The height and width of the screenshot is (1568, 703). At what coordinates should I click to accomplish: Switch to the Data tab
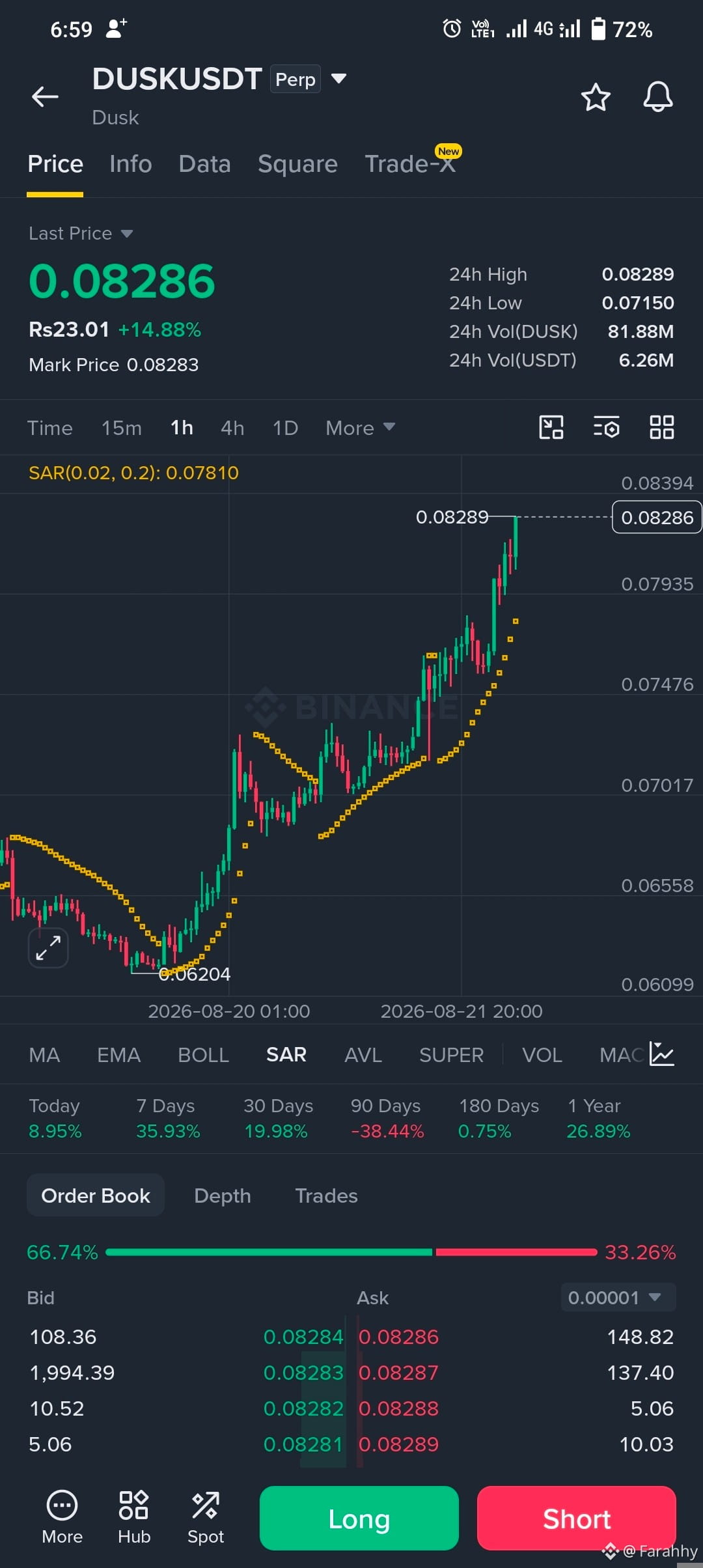(x=205, y=164)
